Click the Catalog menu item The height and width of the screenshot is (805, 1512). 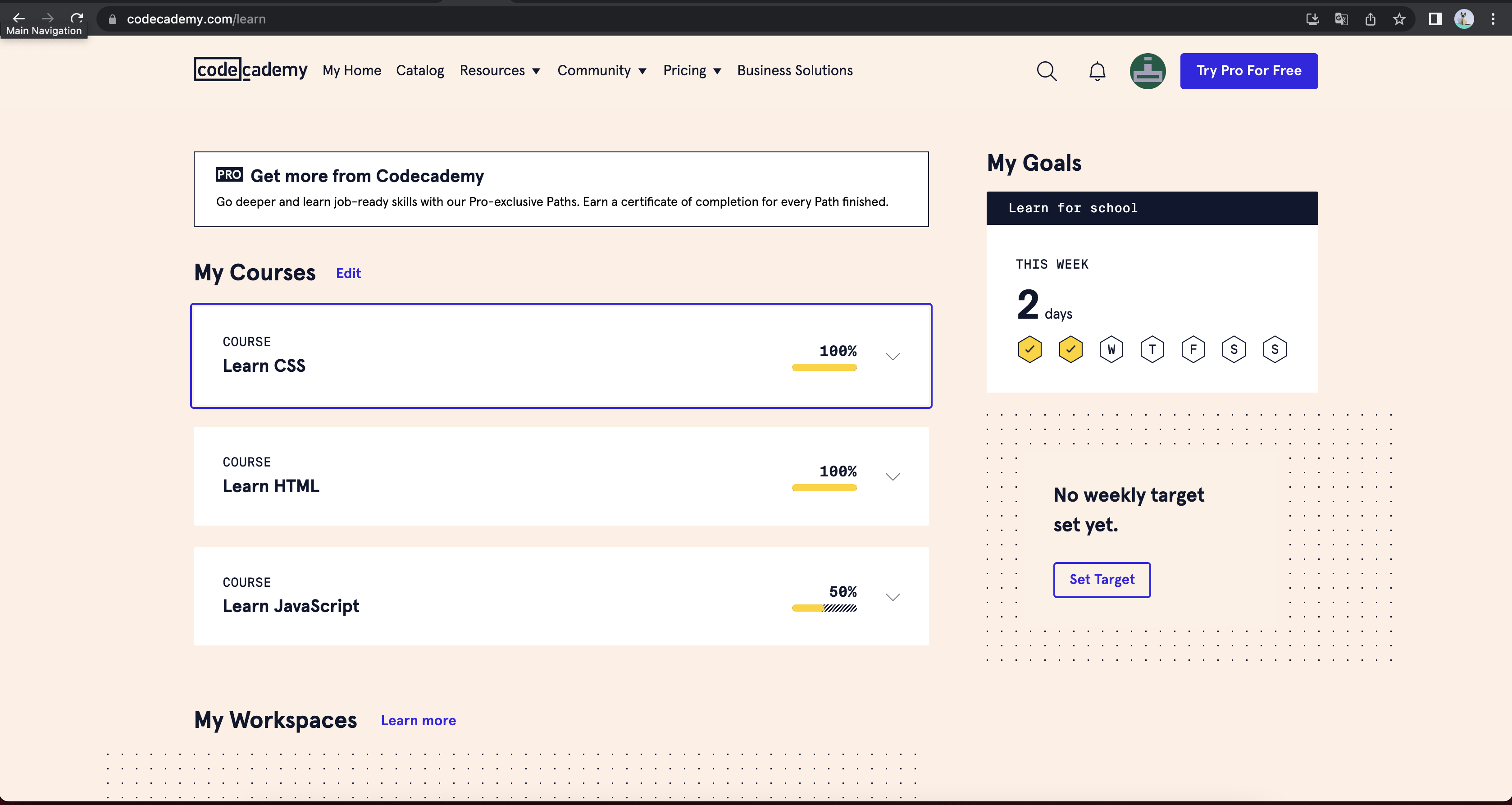coord(420,70)
